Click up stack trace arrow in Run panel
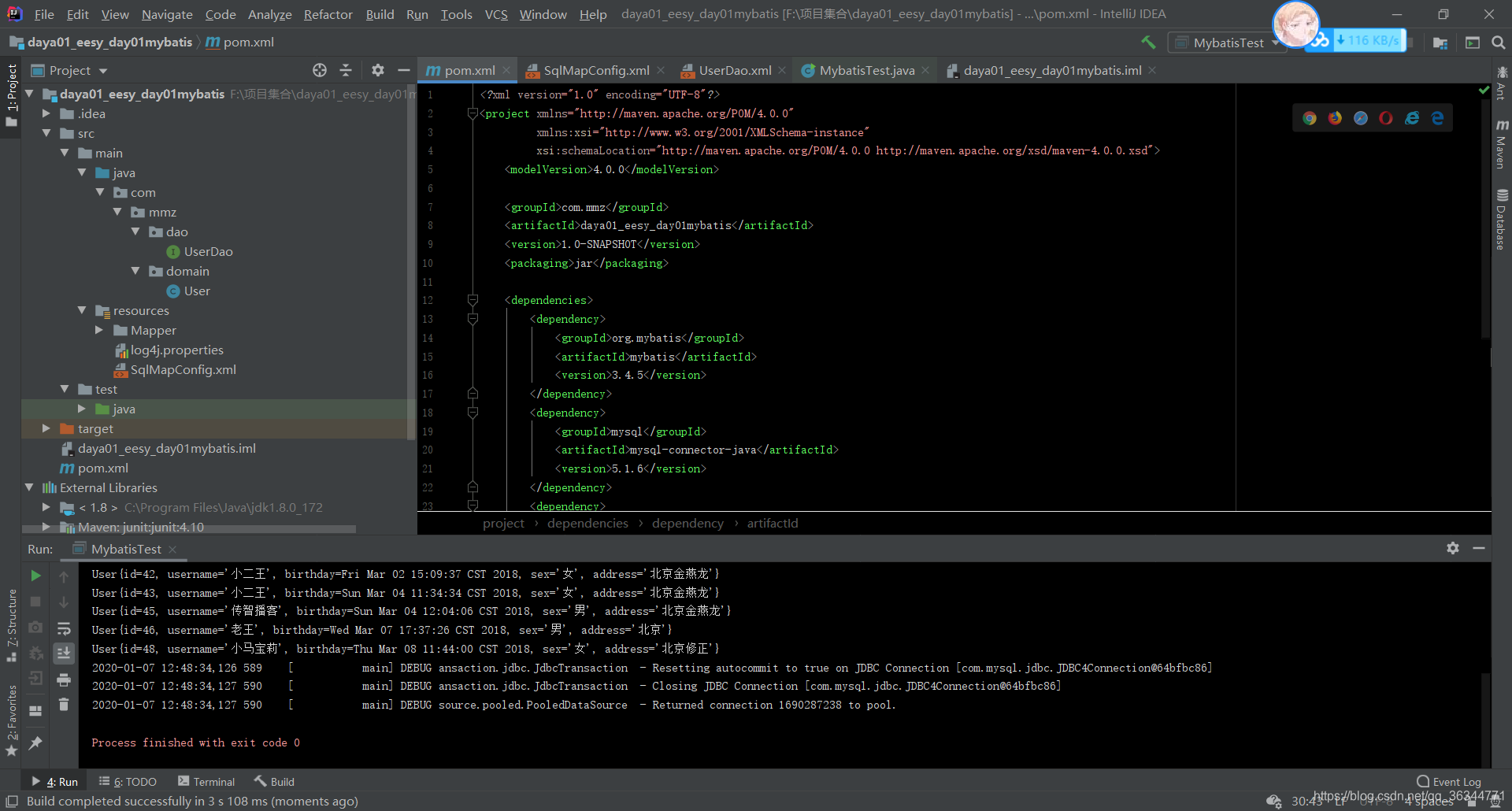Image resolution: width=1512 pixels, height=811 pixels. pos(64,576)
